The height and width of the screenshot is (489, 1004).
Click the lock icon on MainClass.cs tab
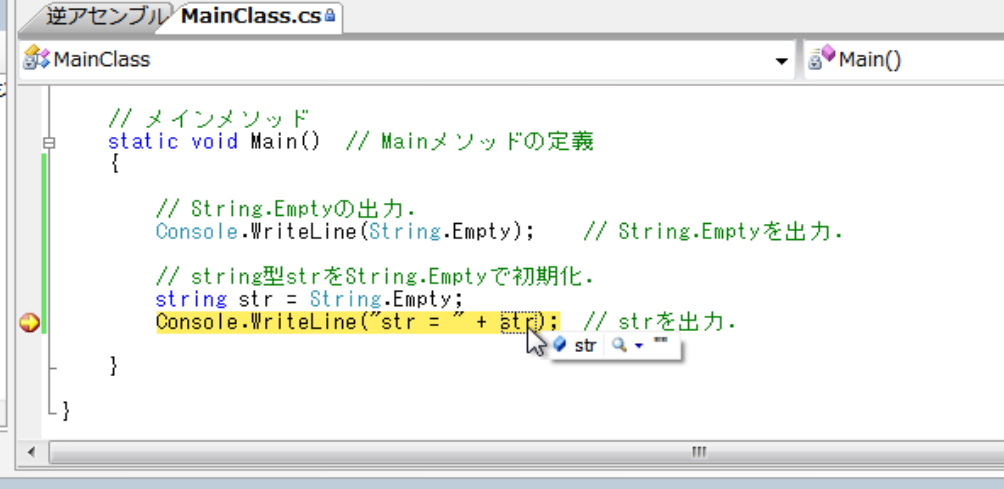pyautogui.click(x=330, y=16)
